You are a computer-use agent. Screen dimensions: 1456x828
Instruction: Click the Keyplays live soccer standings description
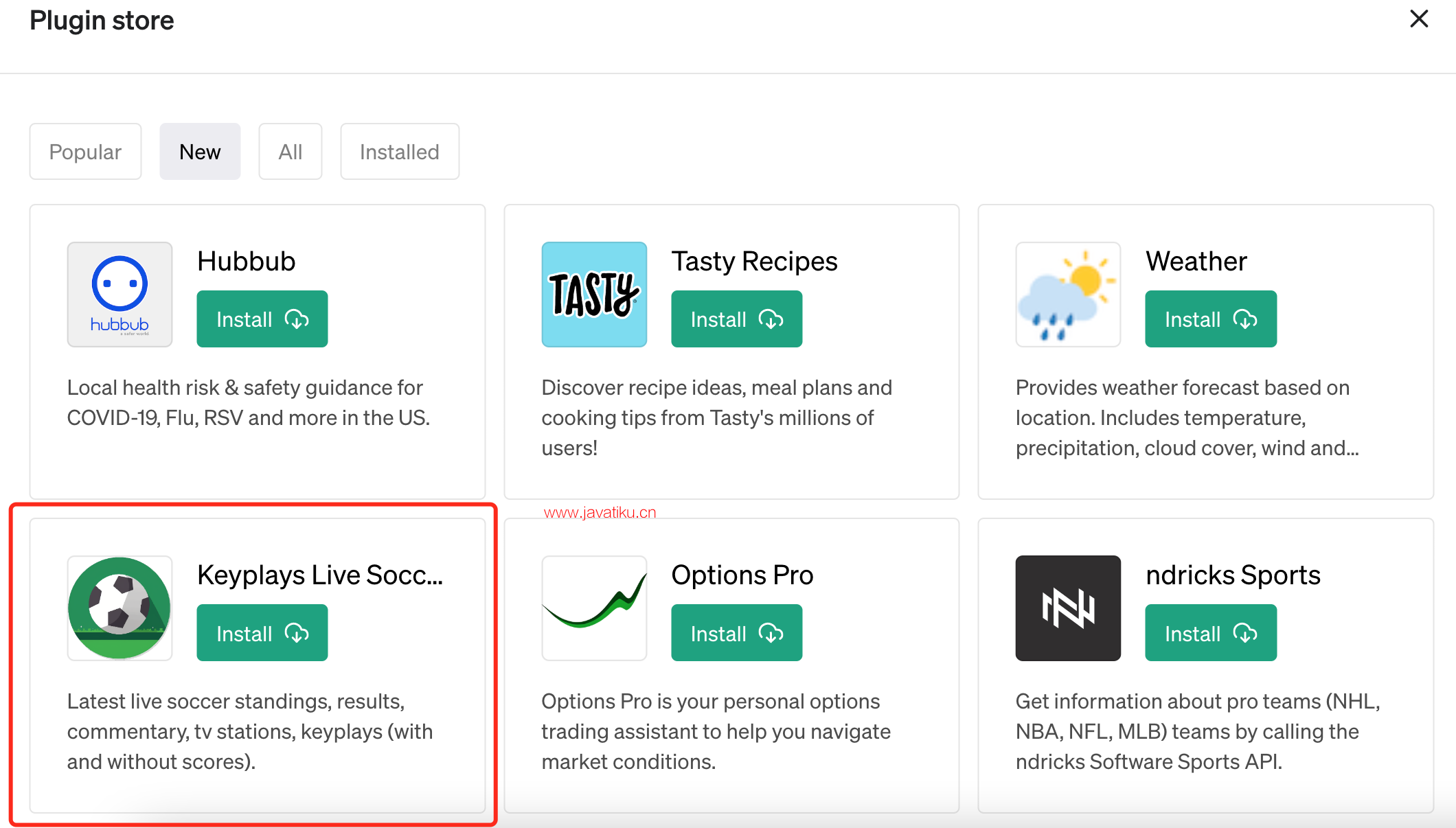click(250, 732)
